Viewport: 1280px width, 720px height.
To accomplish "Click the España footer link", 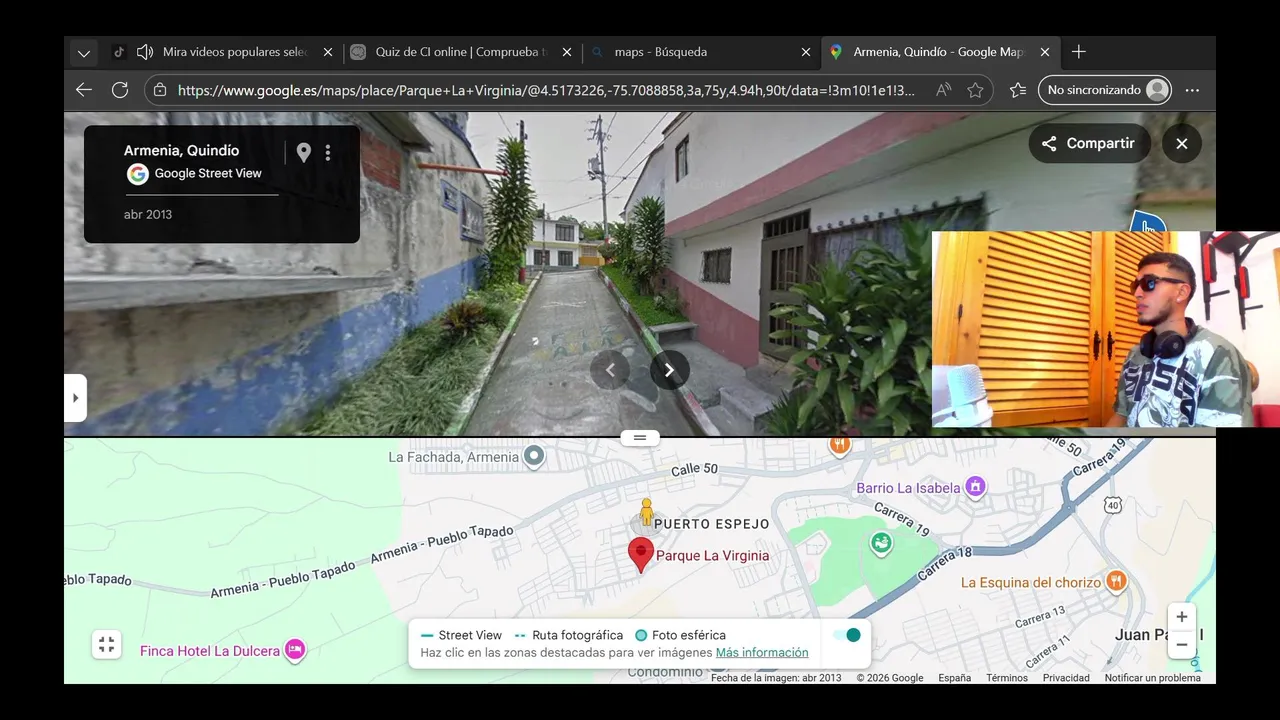I will pos(955,678).
